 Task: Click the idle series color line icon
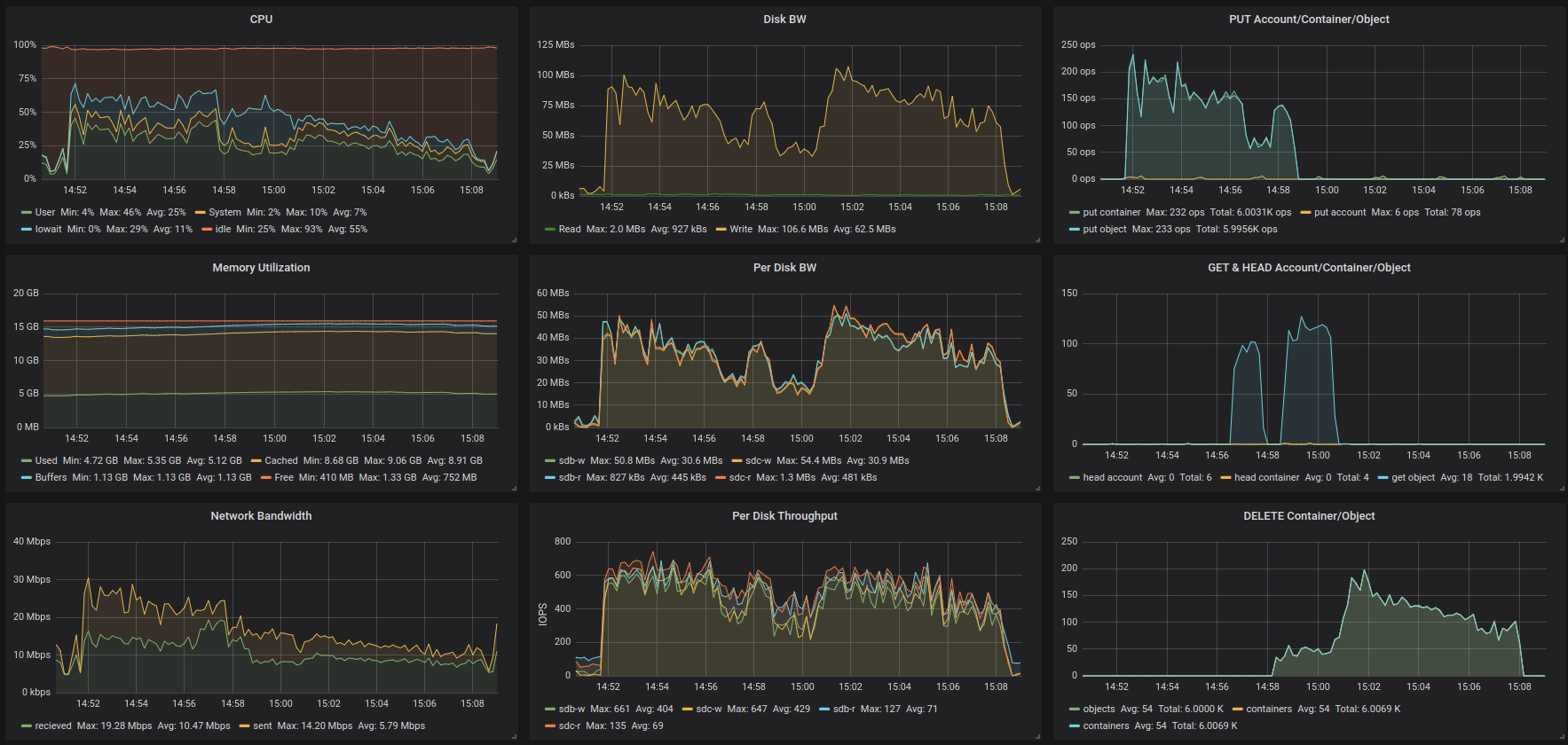click(x=207, y=230)
